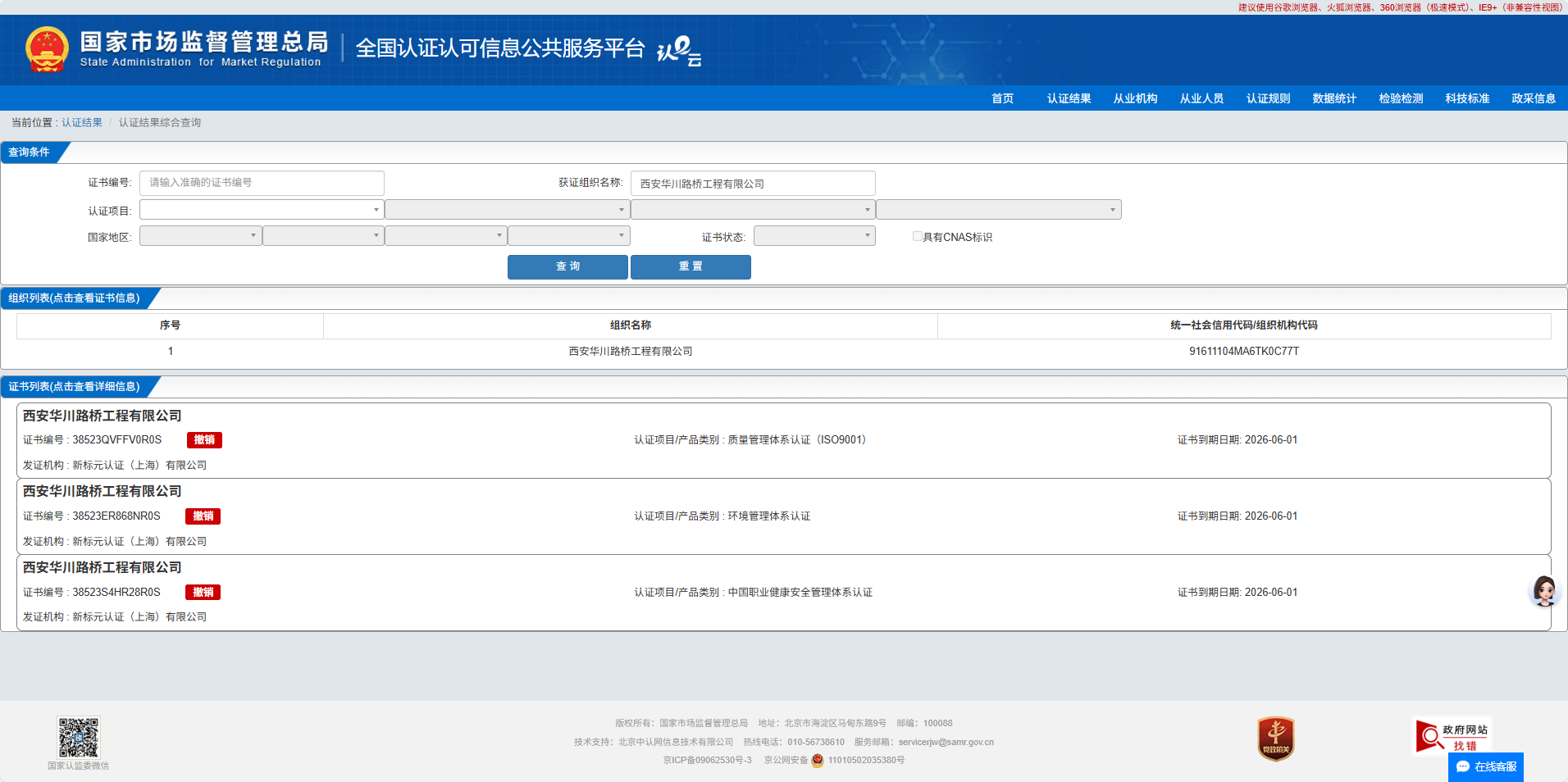1568x782 pixels.
Task: Click the police filing badge icon in footer
Action: click(x=818, y=760)
